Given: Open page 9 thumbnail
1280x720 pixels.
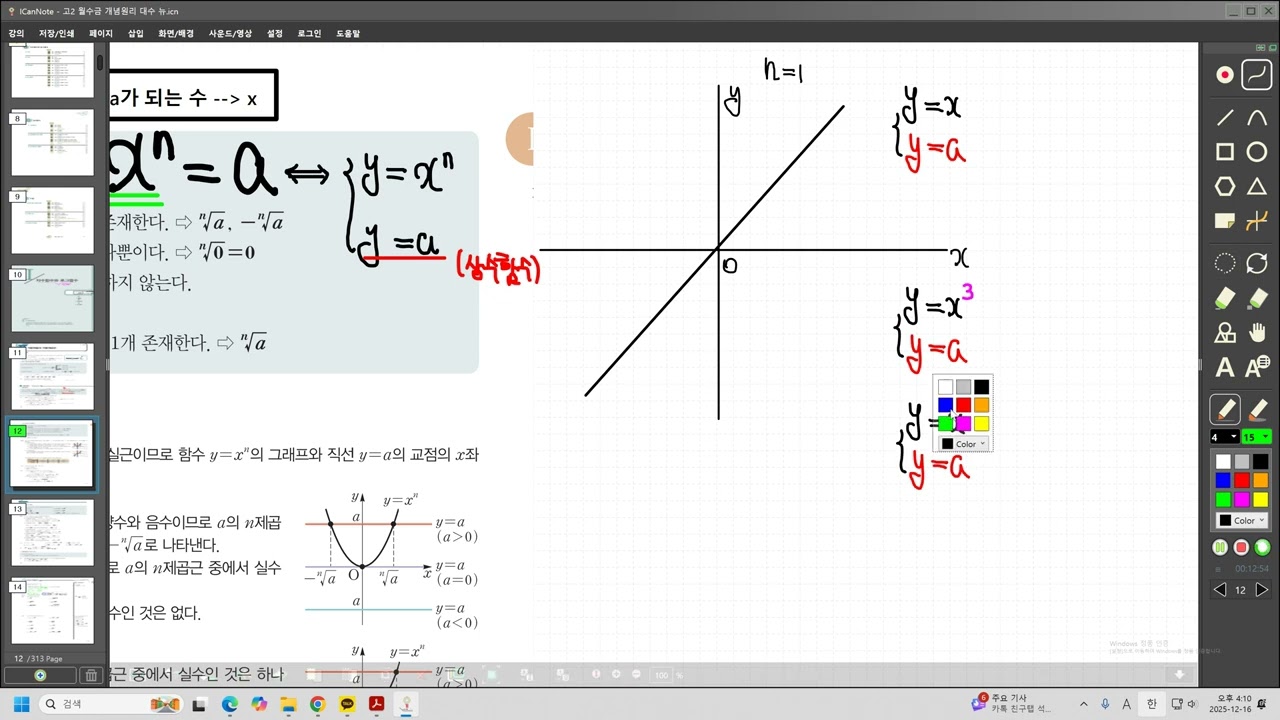Looking at the screenshot, I should pos(52,222).
